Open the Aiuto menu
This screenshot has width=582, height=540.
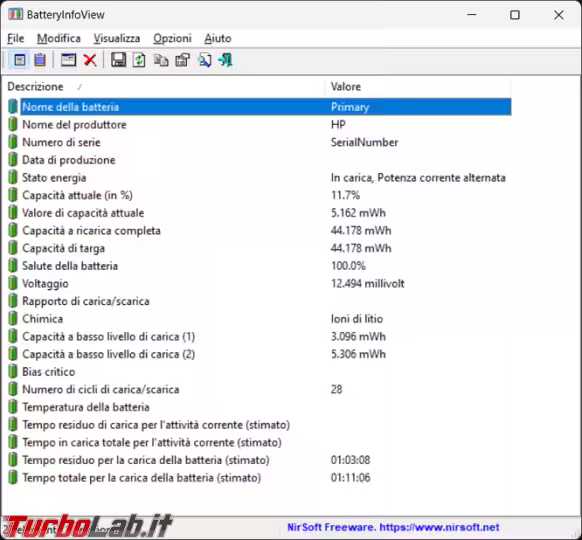click(218, 38)
